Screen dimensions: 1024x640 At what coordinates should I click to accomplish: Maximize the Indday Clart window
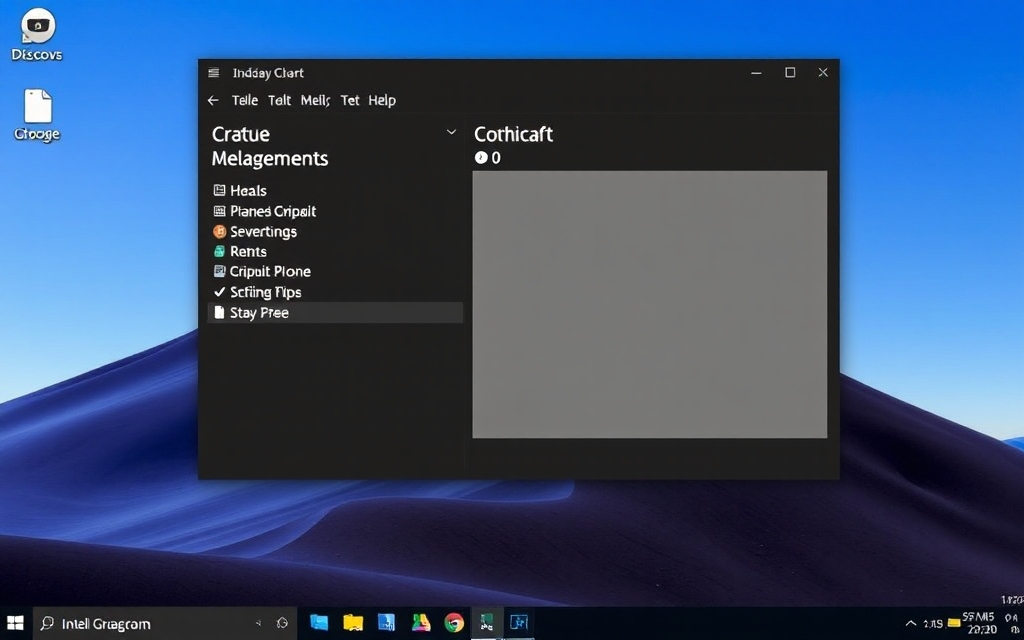tap(790, 72)
